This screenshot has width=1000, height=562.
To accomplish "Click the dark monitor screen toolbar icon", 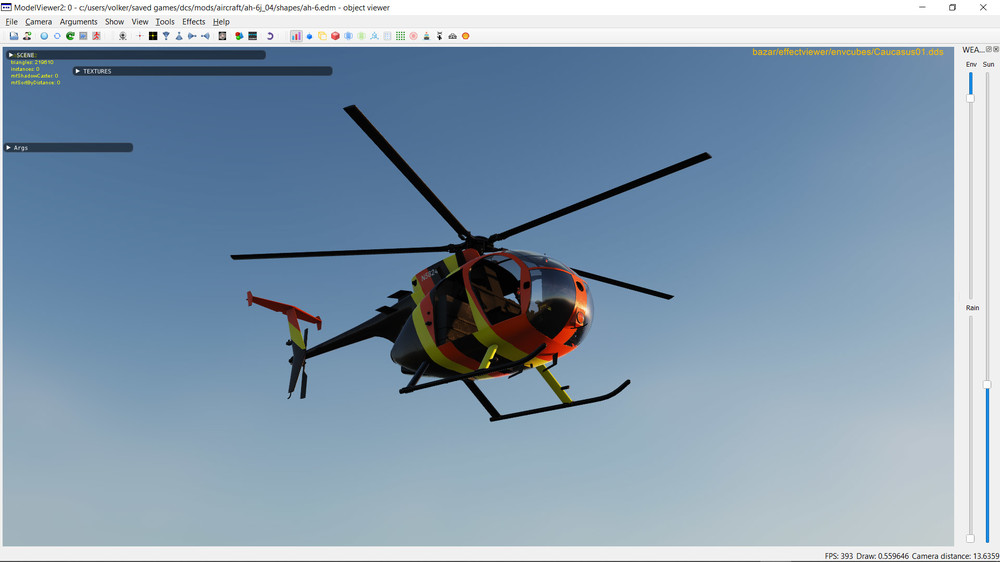I will pos(253,36).
